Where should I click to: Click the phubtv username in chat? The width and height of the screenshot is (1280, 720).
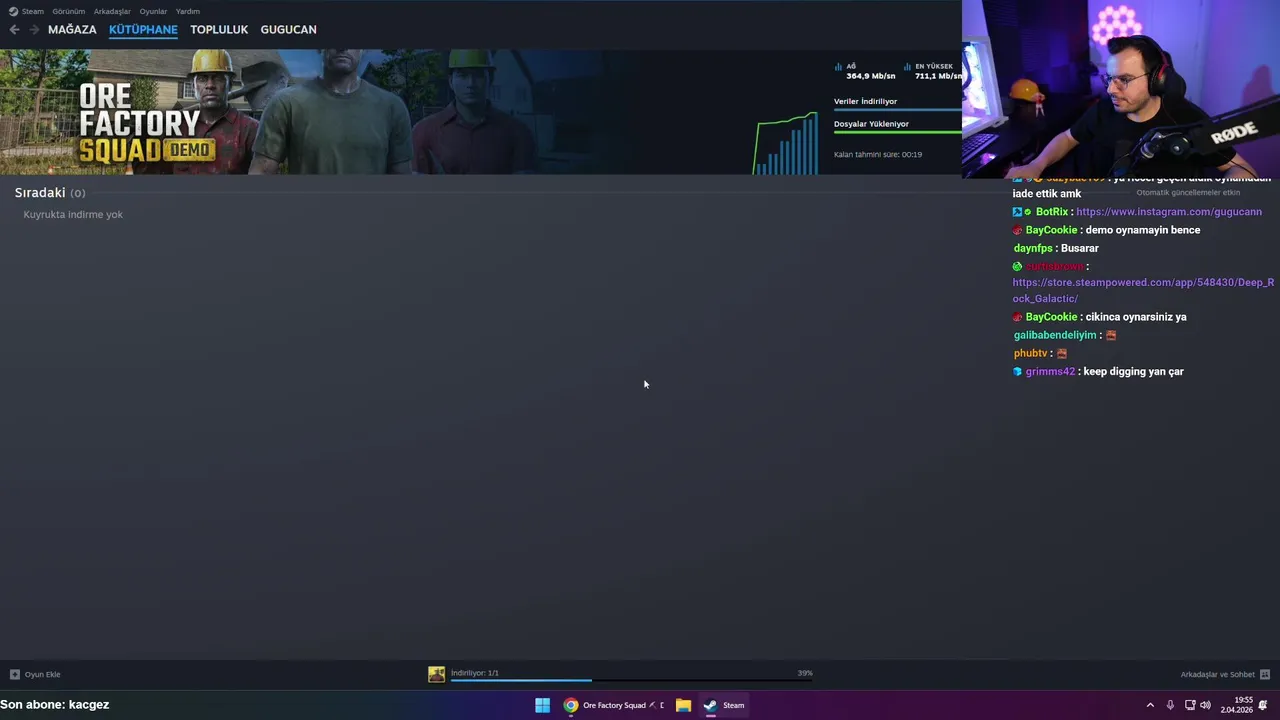click(x=1031, y=354)
